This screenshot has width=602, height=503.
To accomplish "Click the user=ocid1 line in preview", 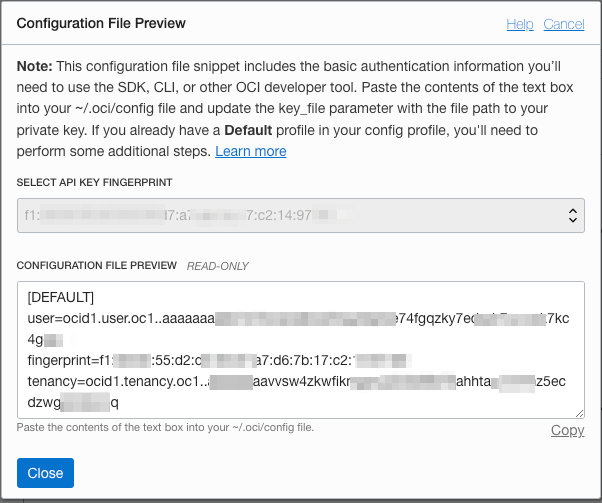I will [120, 318].
